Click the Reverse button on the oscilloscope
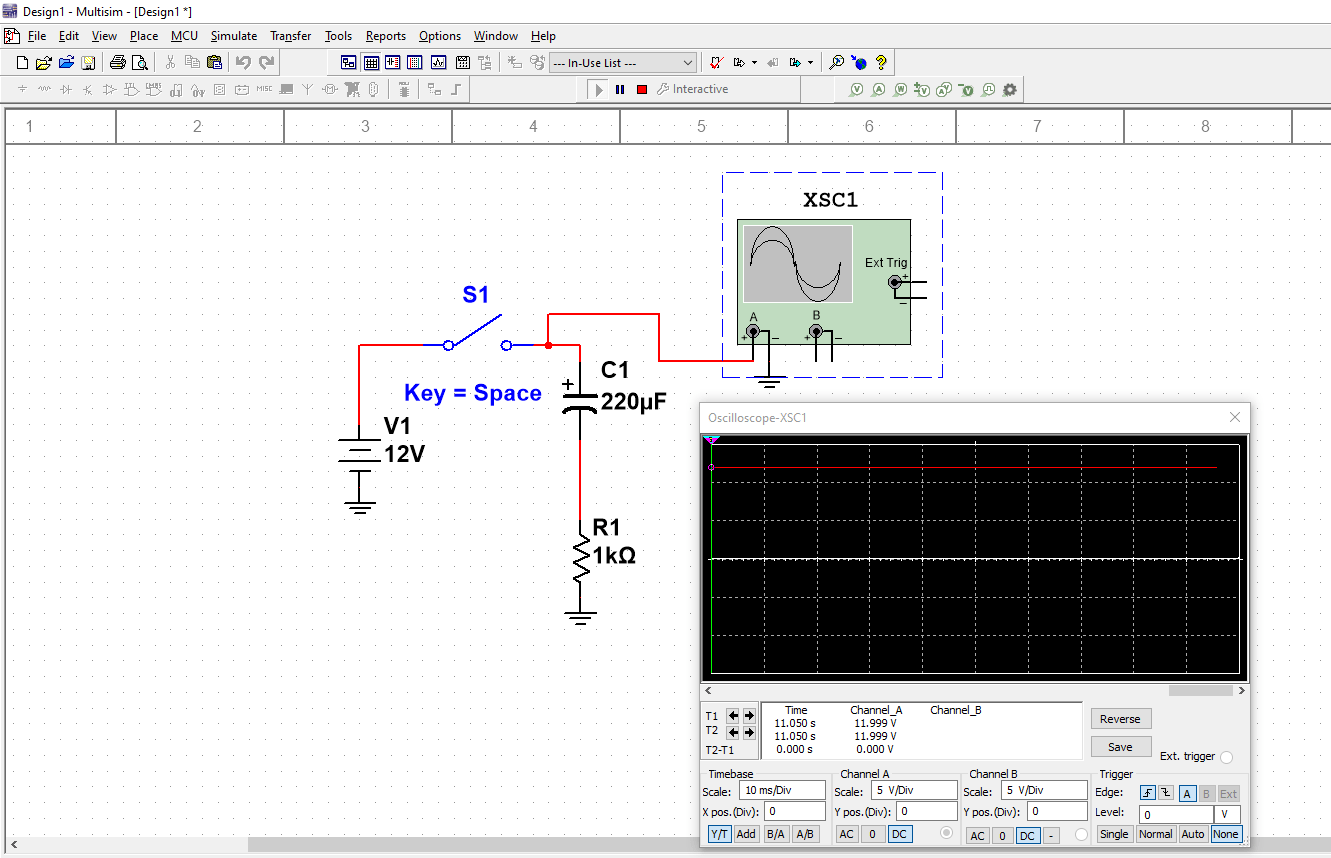The width and height of the screenshot is (1331, 858). click(1120, 718)
